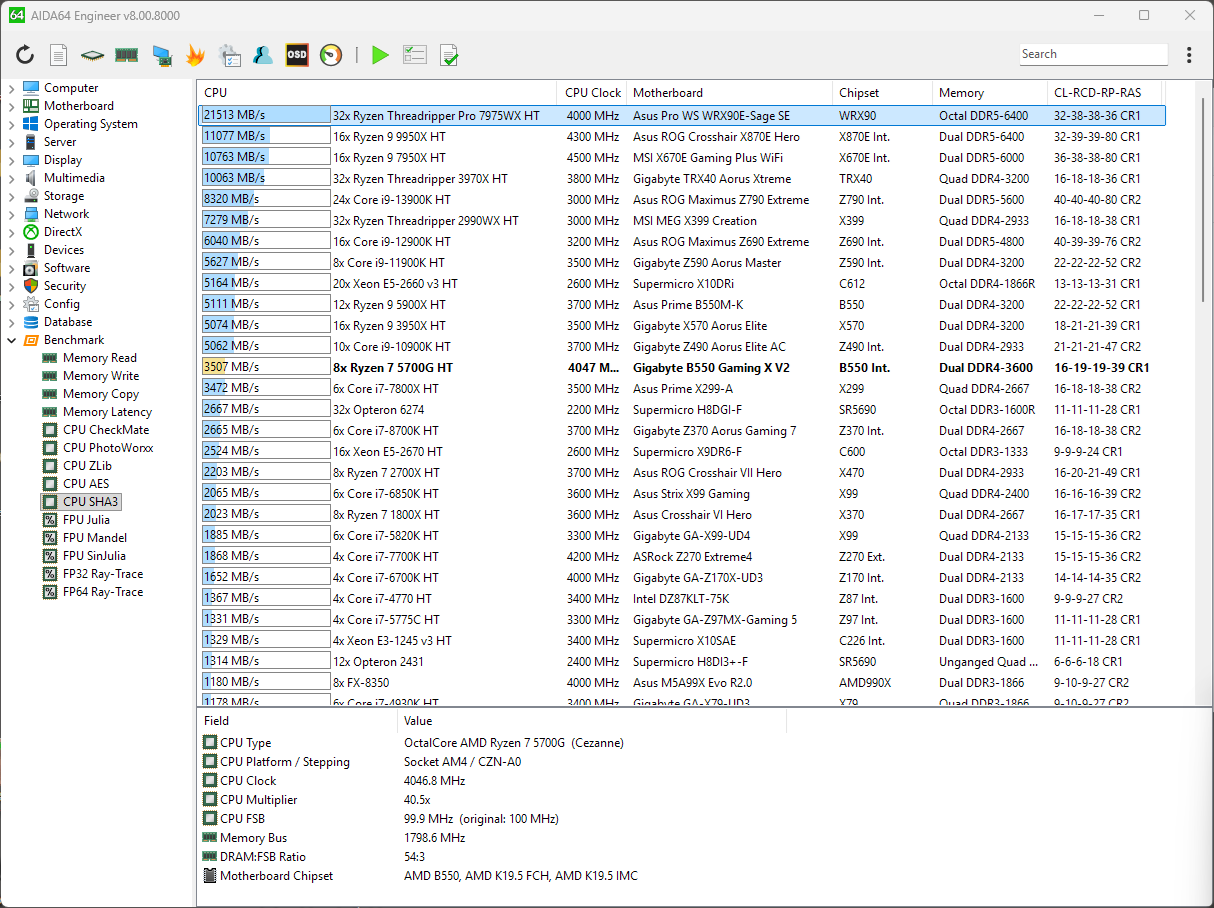Click into the Search input field

pos(1094,54)
